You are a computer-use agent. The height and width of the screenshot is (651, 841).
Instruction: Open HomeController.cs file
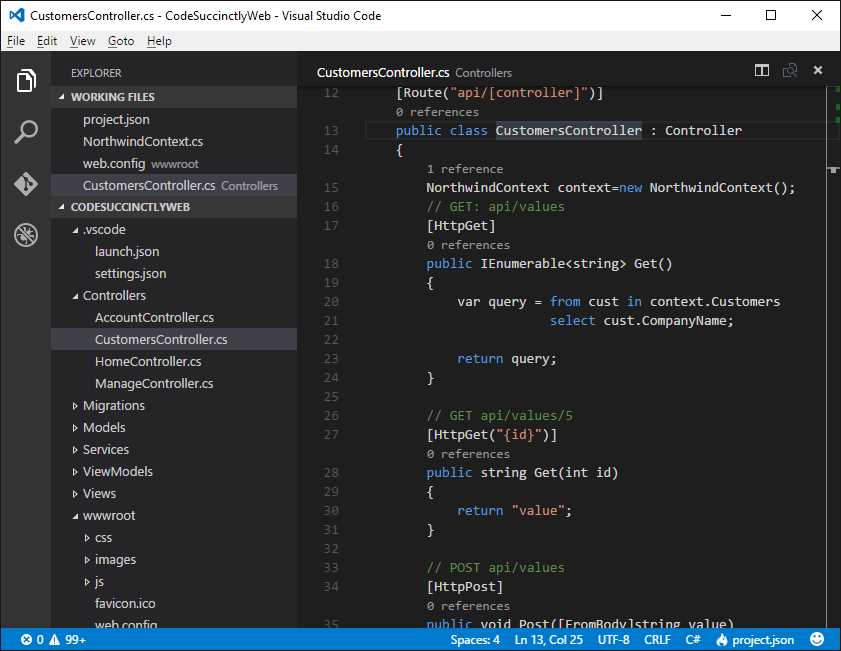coord(174,361)
